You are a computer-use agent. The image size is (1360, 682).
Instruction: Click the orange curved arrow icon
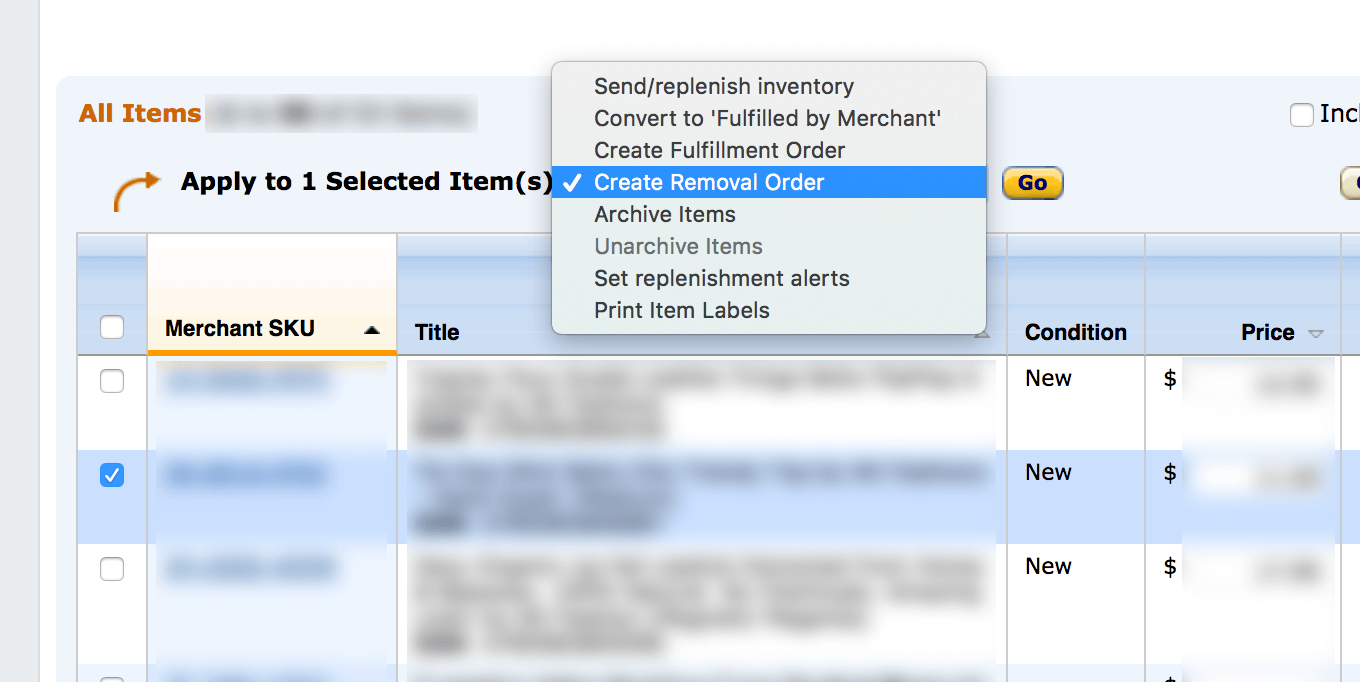(x=136, y=190)
